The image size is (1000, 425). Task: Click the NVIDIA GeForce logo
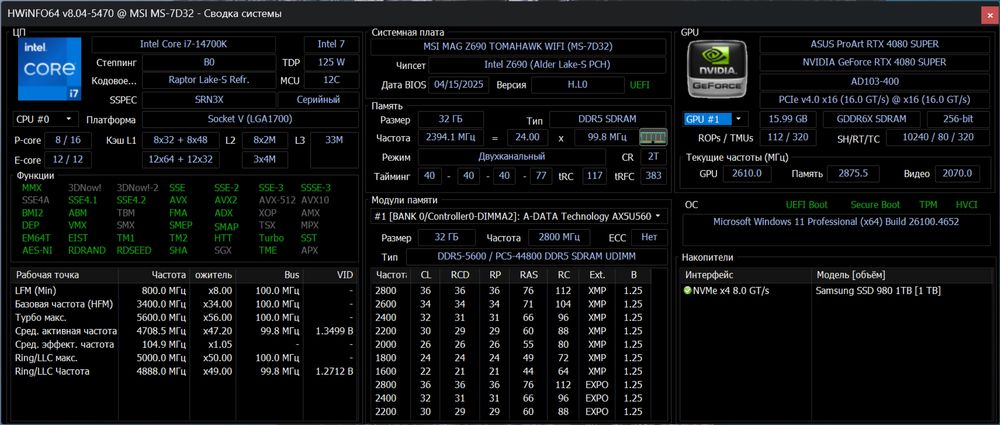pyautogui.click(x=719, y=69)
